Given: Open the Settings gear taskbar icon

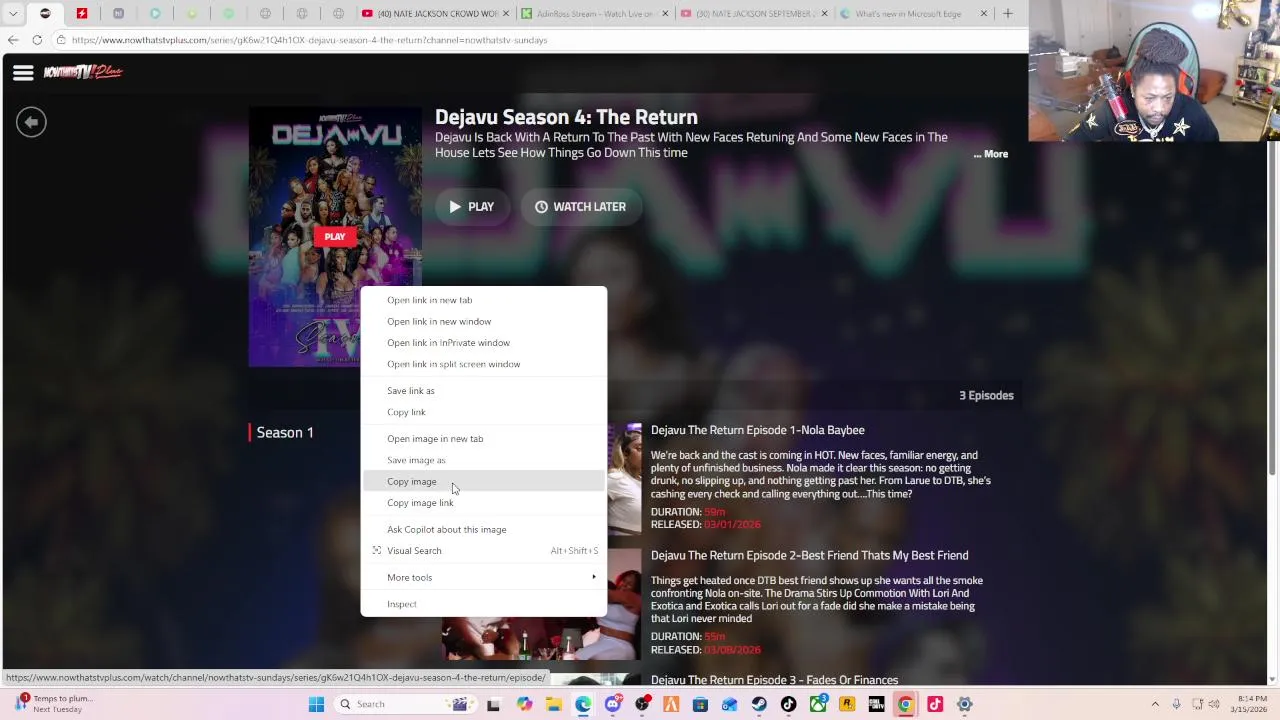Looking at the screenshot, I should [x=965, y=704].
